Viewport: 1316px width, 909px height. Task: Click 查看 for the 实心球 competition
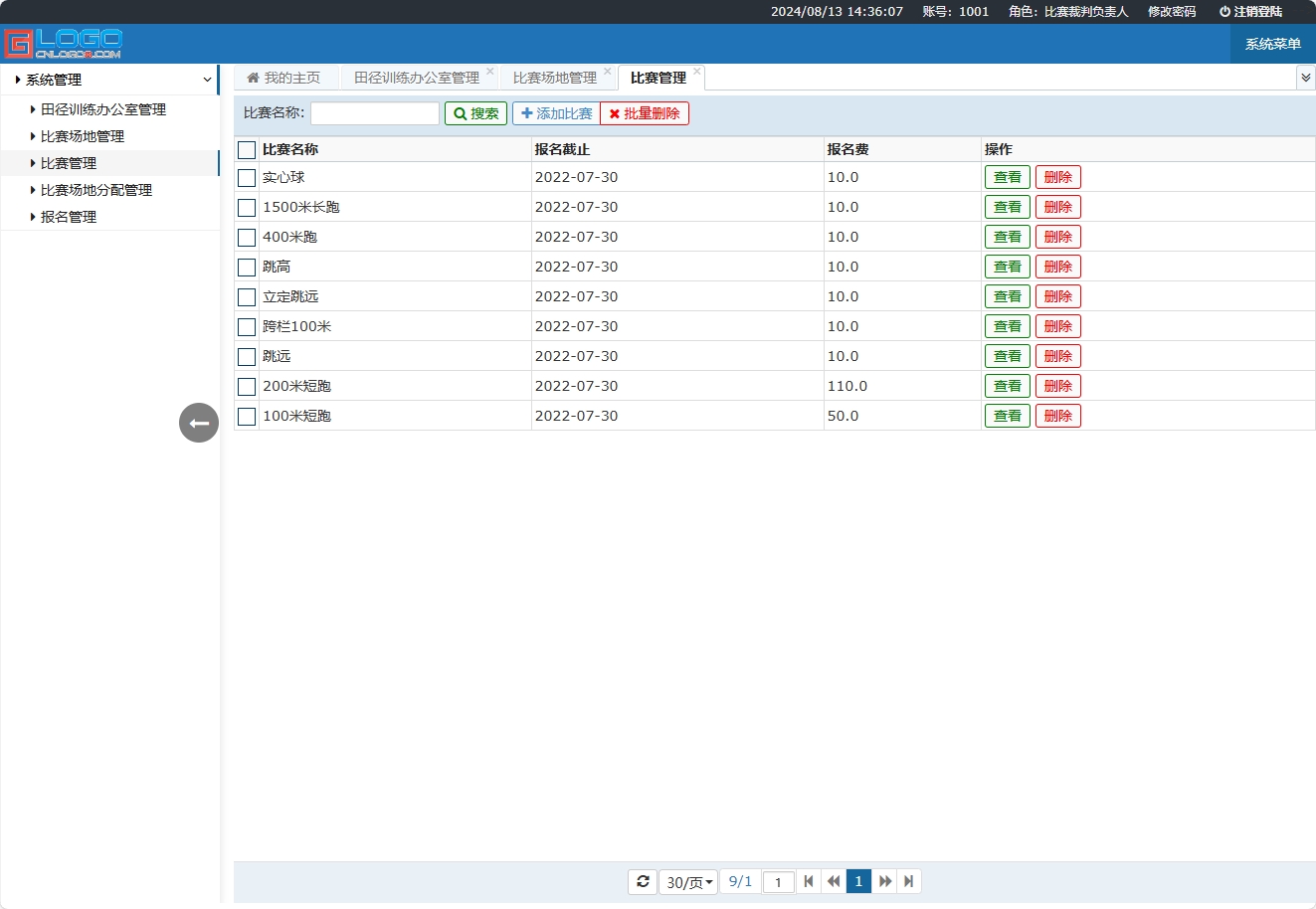[1007, 176]
